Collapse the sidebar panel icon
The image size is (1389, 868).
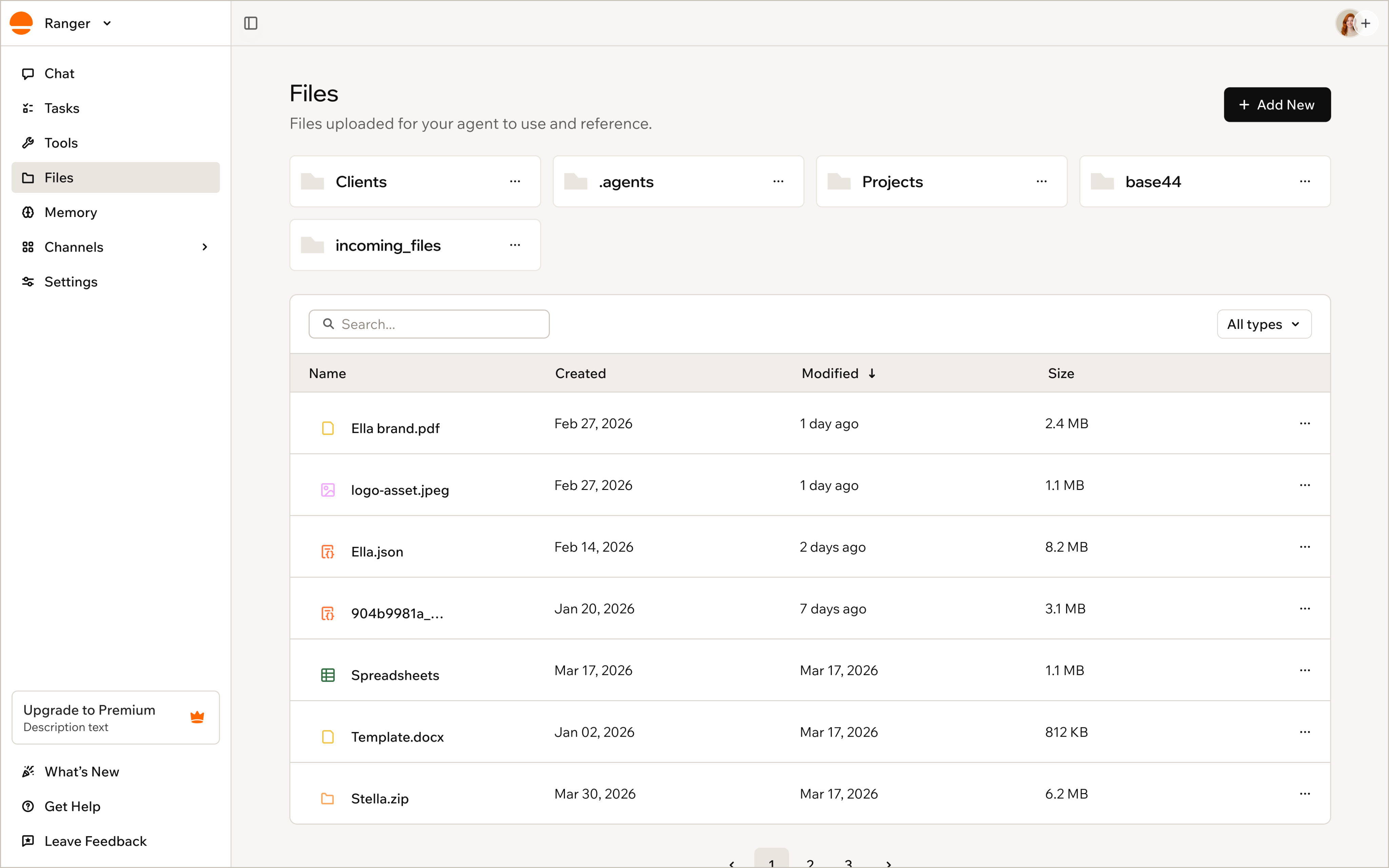tap(251, 23)
